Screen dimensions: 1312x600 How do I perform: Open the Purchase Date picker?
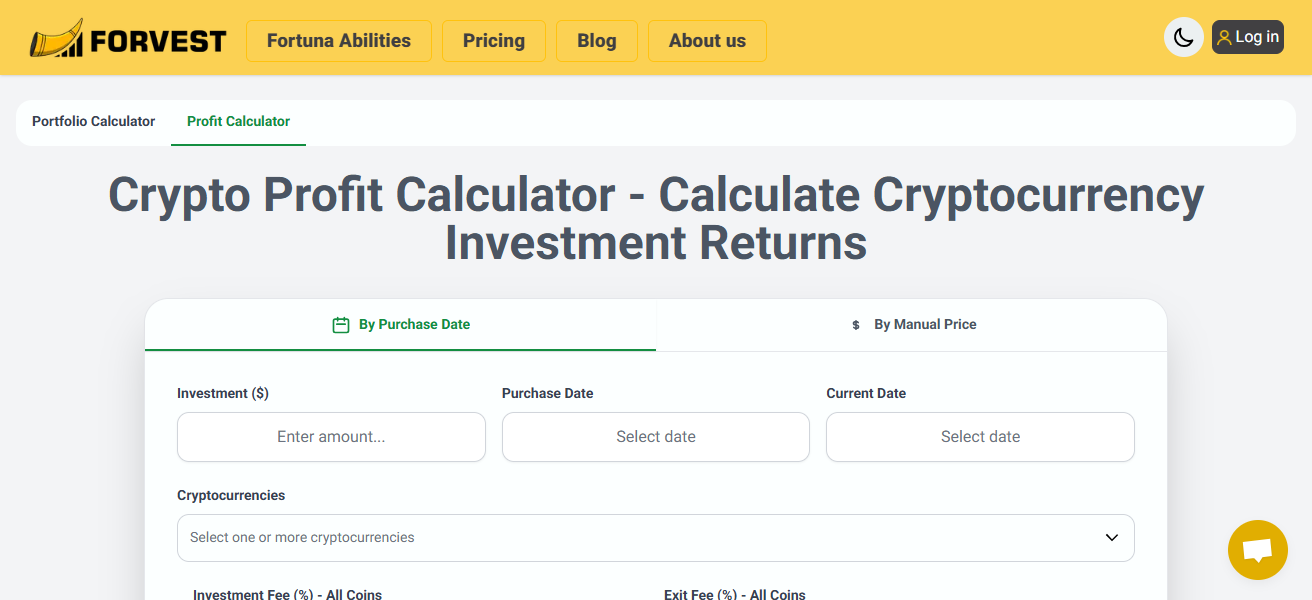coord(655,437)
